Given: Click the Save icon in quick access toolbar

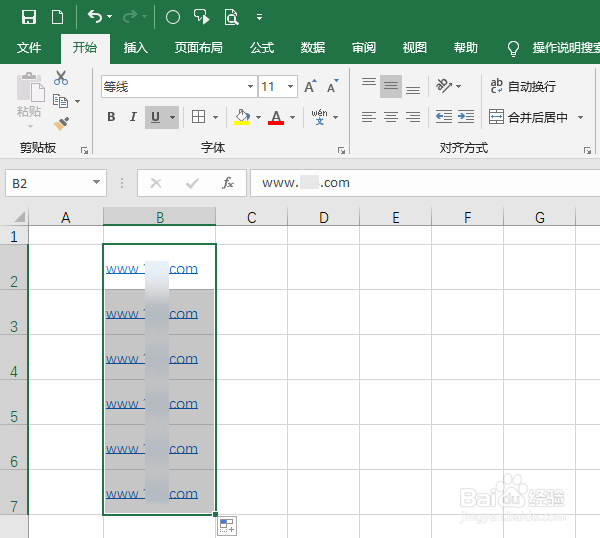Looking at the screenshot, I should click(x=29, y=17).
